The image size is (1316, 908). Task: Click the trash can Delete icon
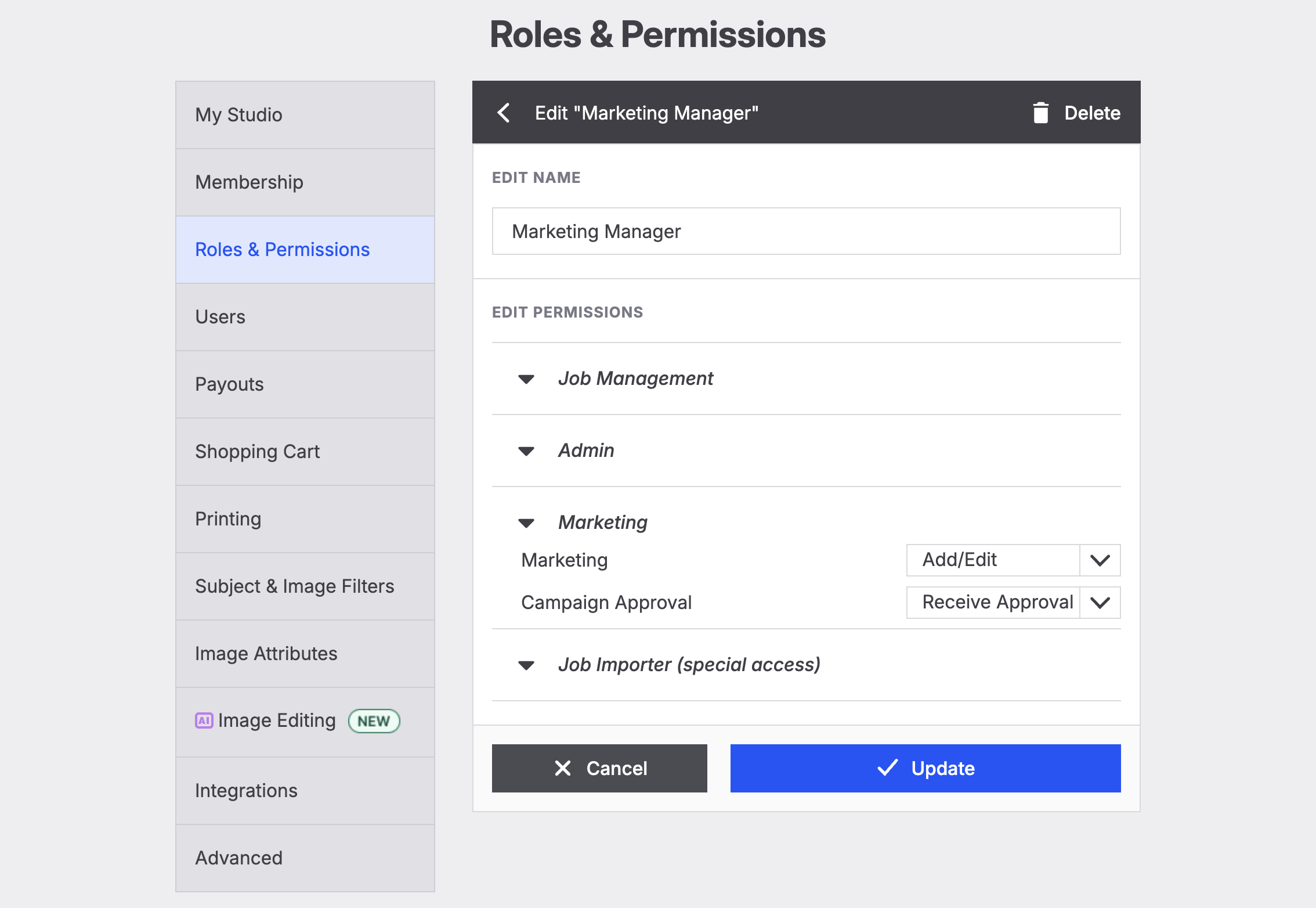(1040, 113)
